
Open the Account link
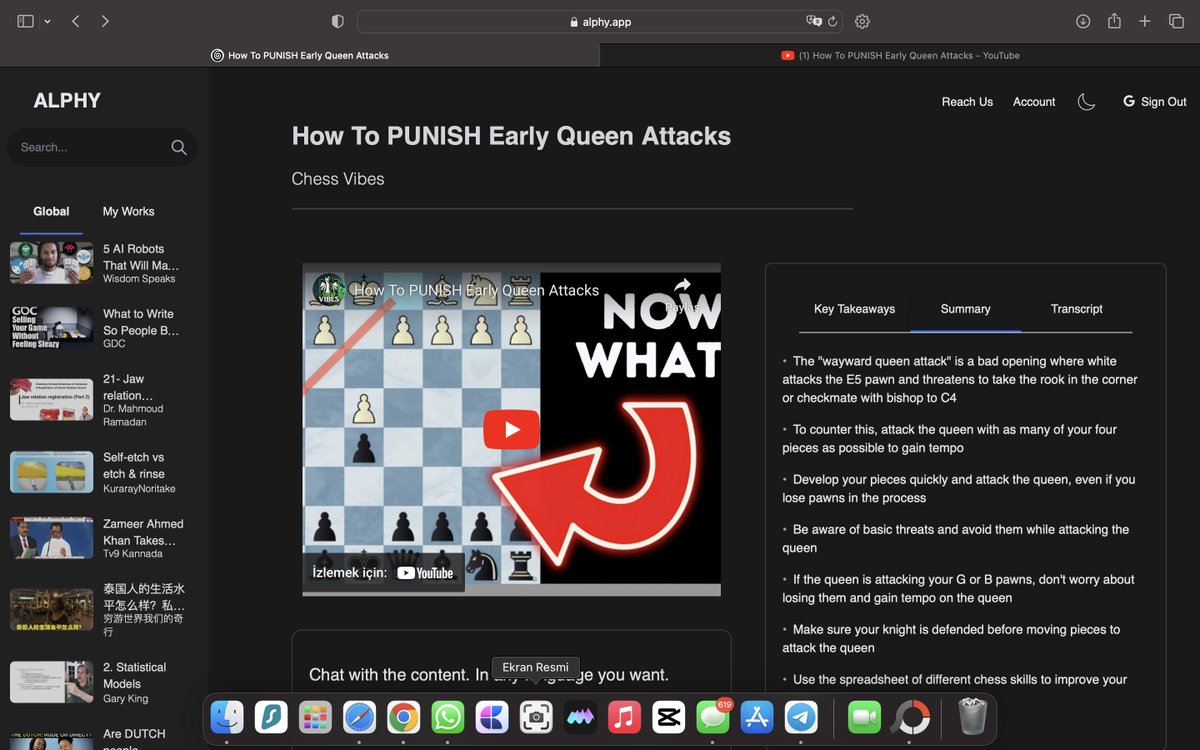1034,101
